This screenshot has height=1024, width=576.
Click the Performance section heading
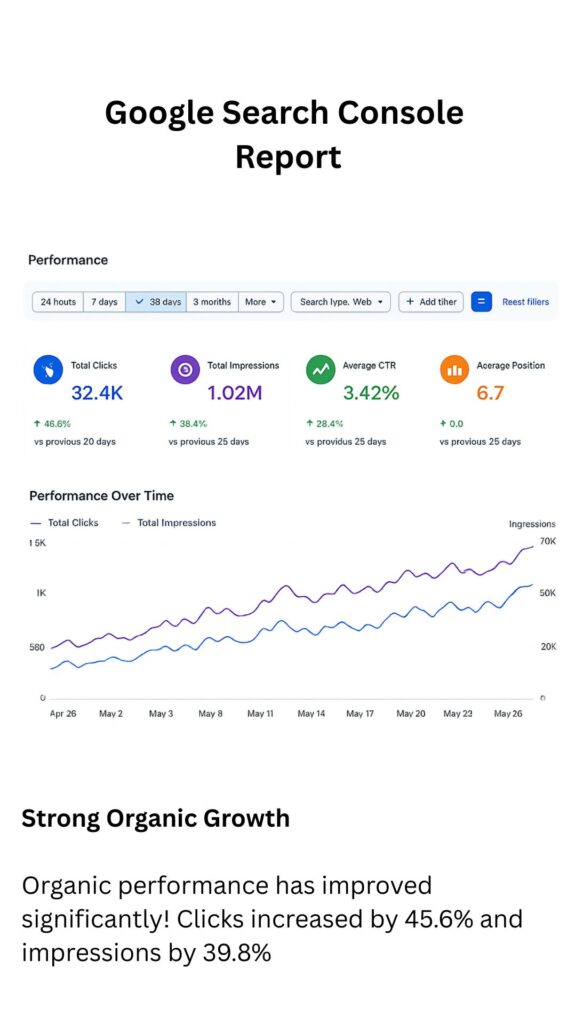68,260
